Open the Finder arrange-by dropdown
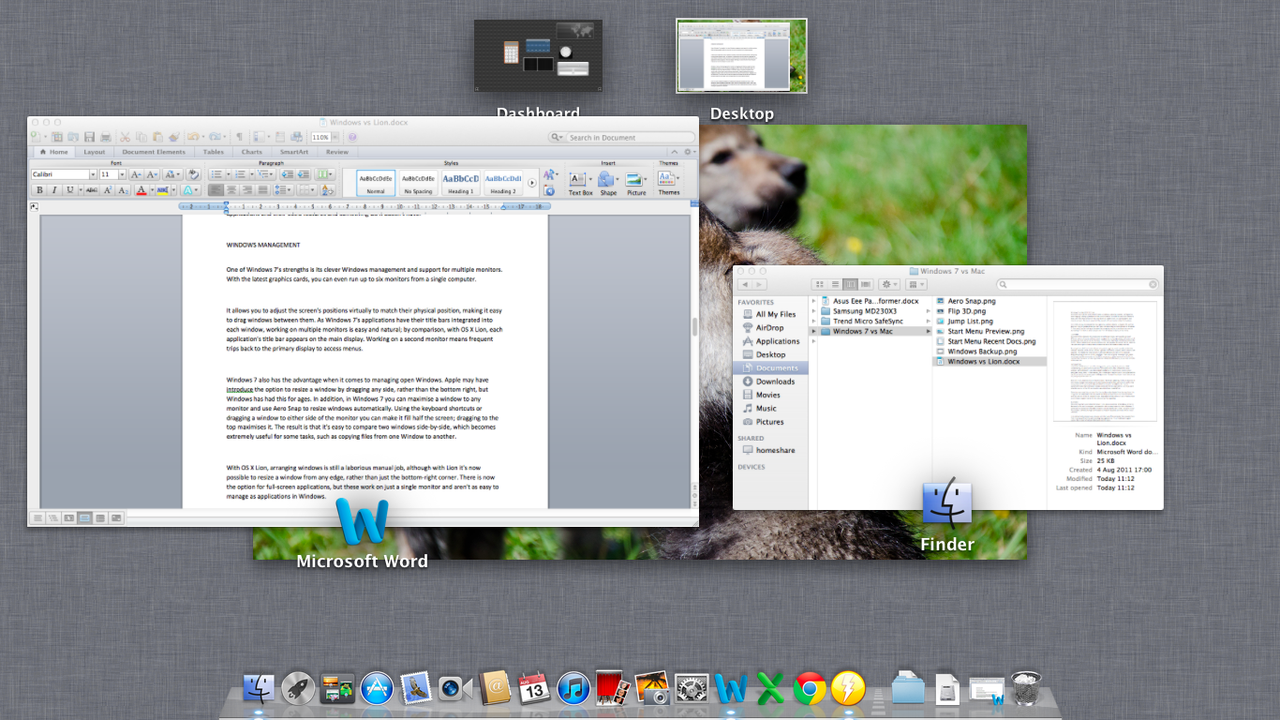The width and height of the screenshot is (1280, 720). point(917,284)
